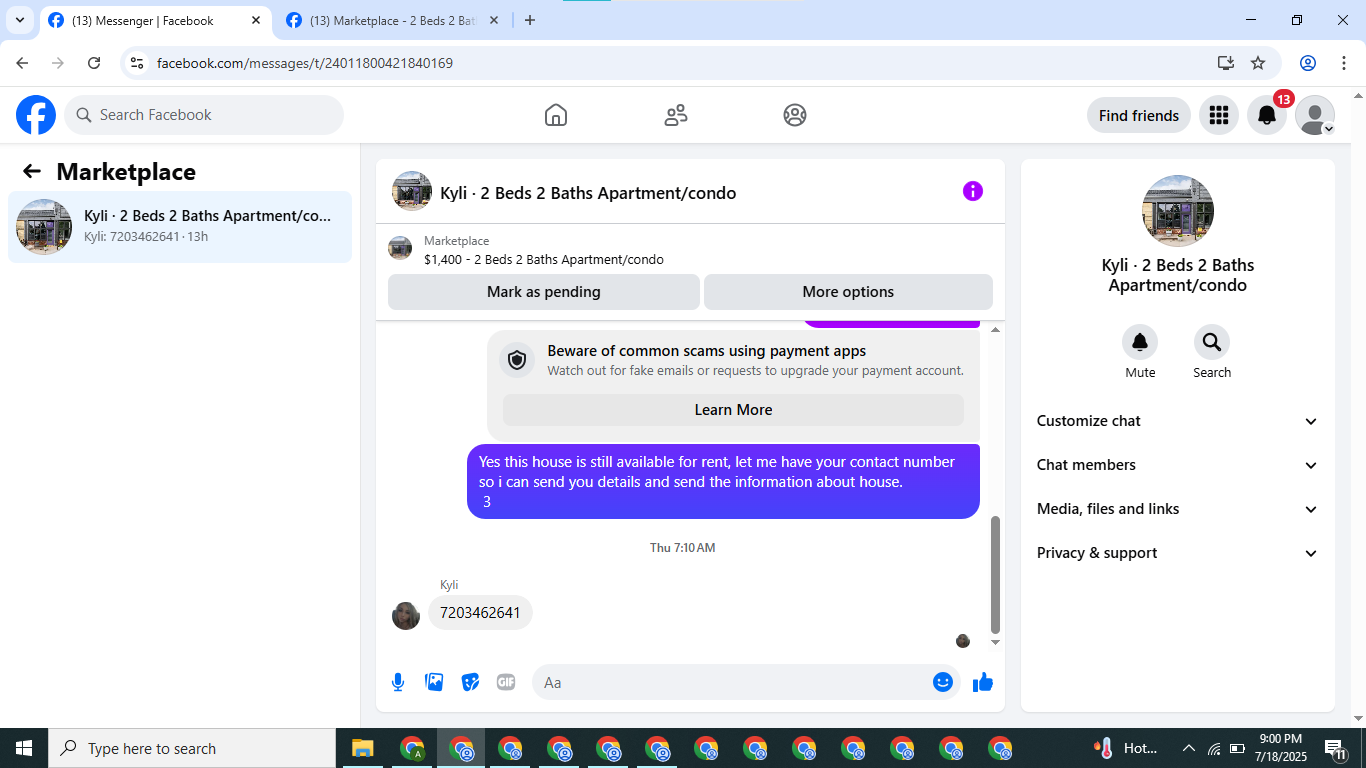The image size is (1366, 768).
Task: Open the Chrome three-dot menu
Action: point(1343,63)
